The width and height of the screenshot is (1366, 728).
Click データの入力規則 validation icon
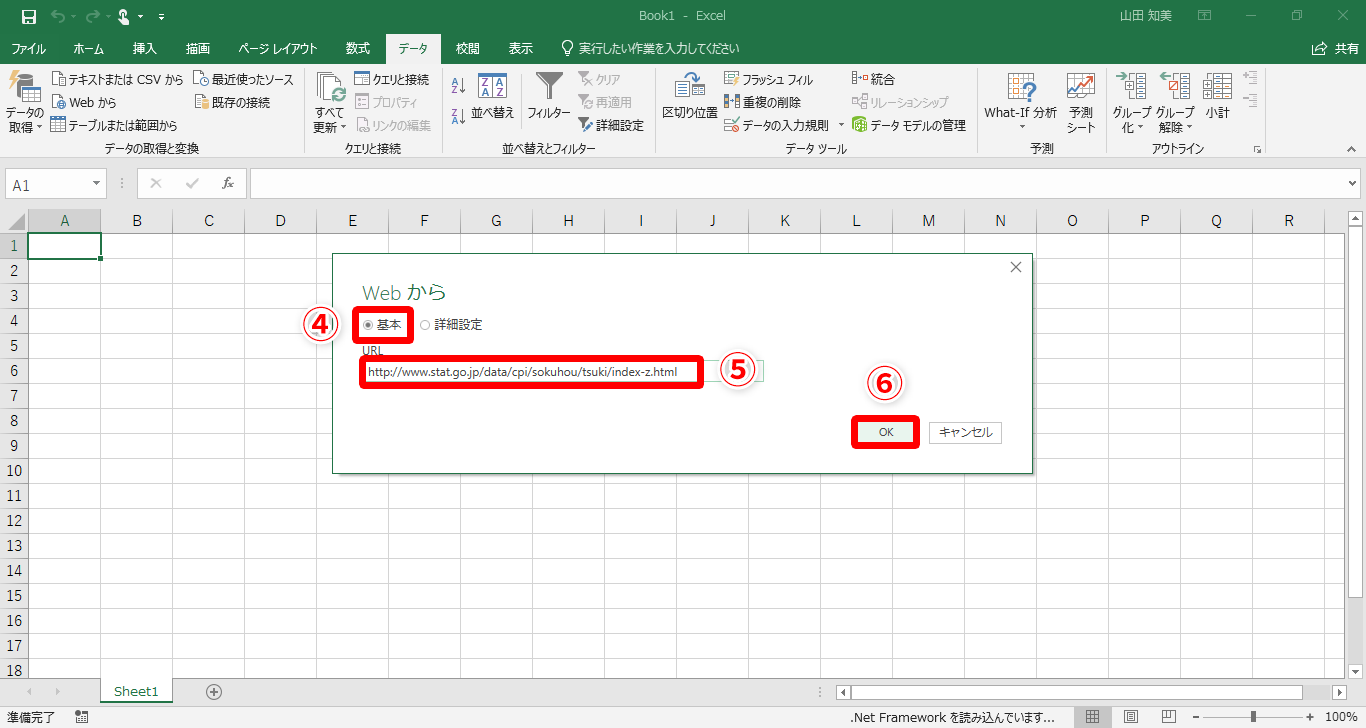pyautogui.click(x=731, y=125)
